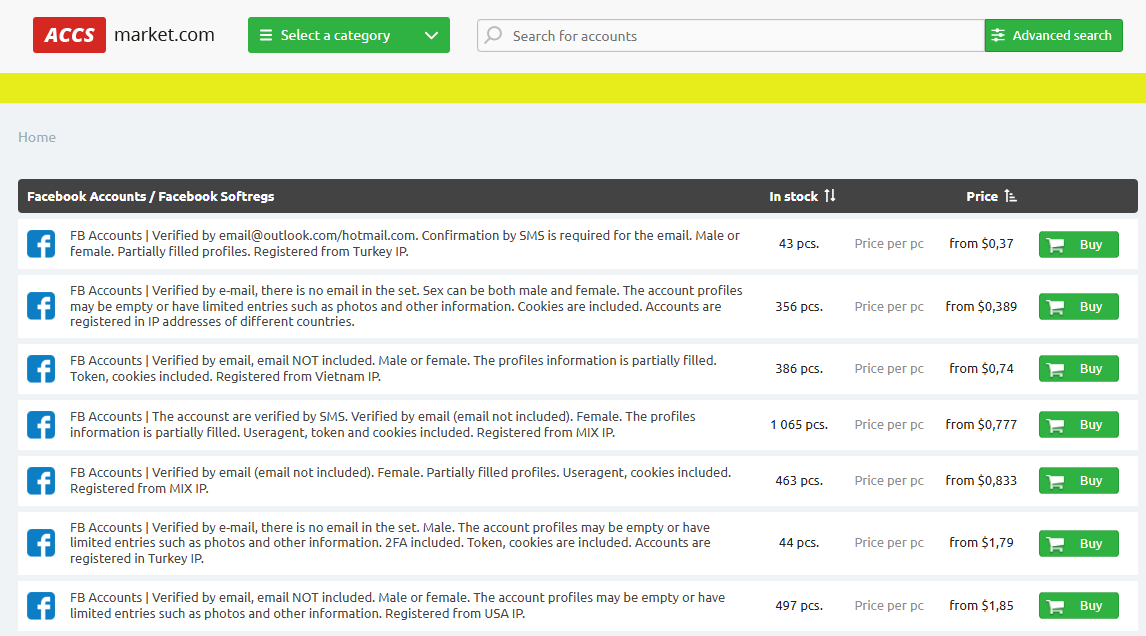
Task: Click the 386 pcs. stock value
Action: (799, 368)
